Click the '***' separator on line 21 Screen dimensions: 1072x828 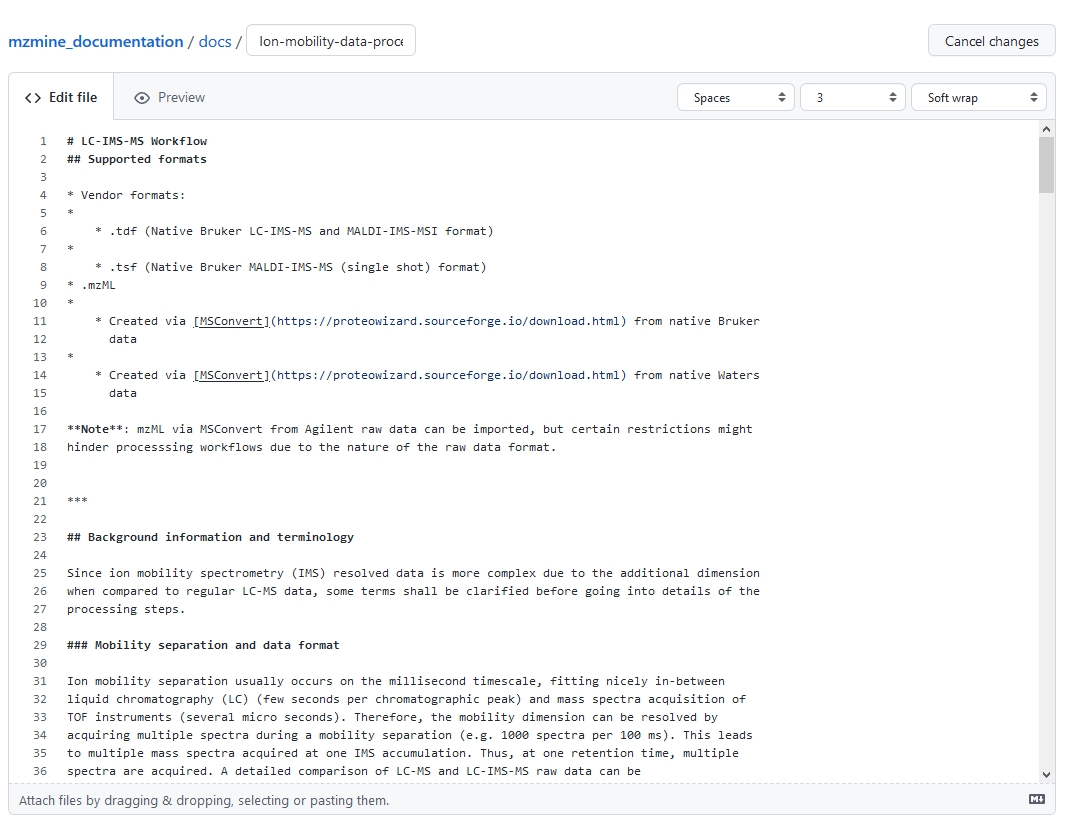tap(77, 500)
